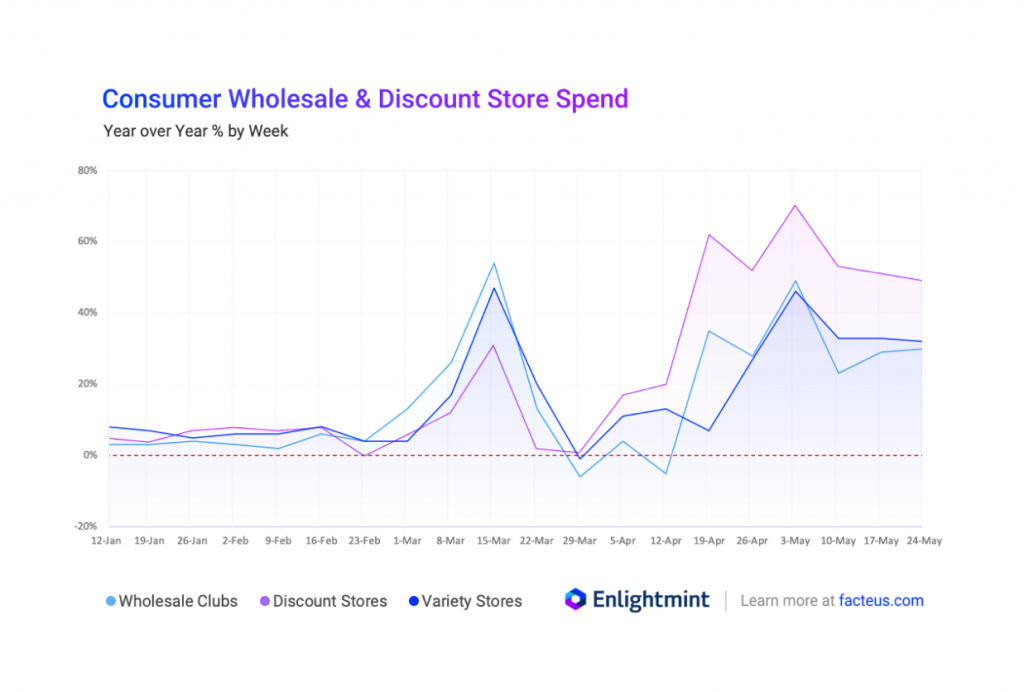Screen dimensions: 1024x692
Task: Select the Discount Stores point at 19-Apr
Action: (x=709, y=235)
